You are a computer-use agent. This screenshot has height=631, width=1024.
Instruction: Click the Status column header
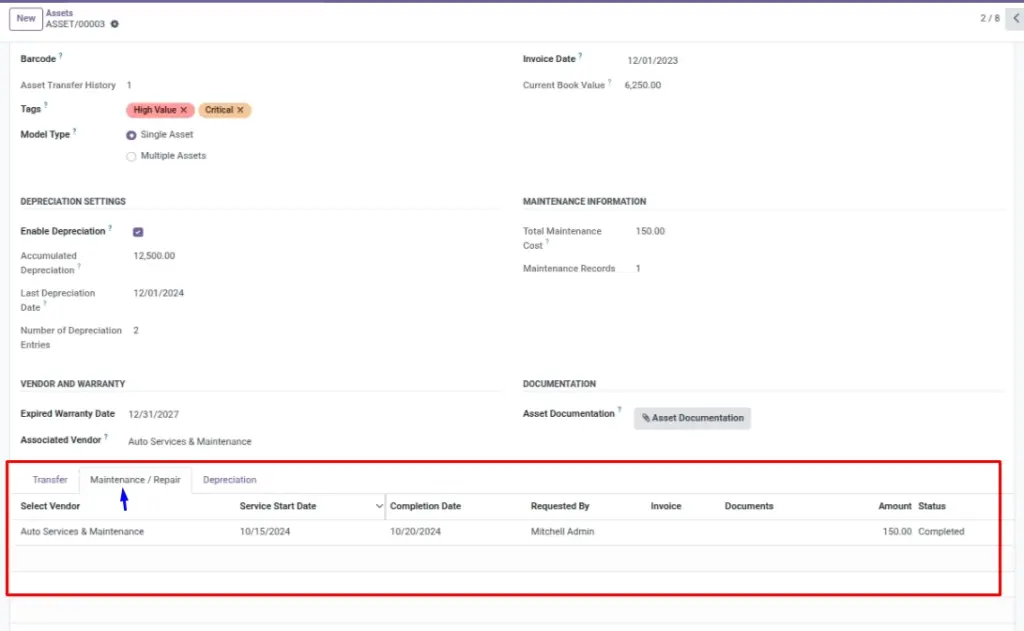pyautogui.click(x=931, y=506)
